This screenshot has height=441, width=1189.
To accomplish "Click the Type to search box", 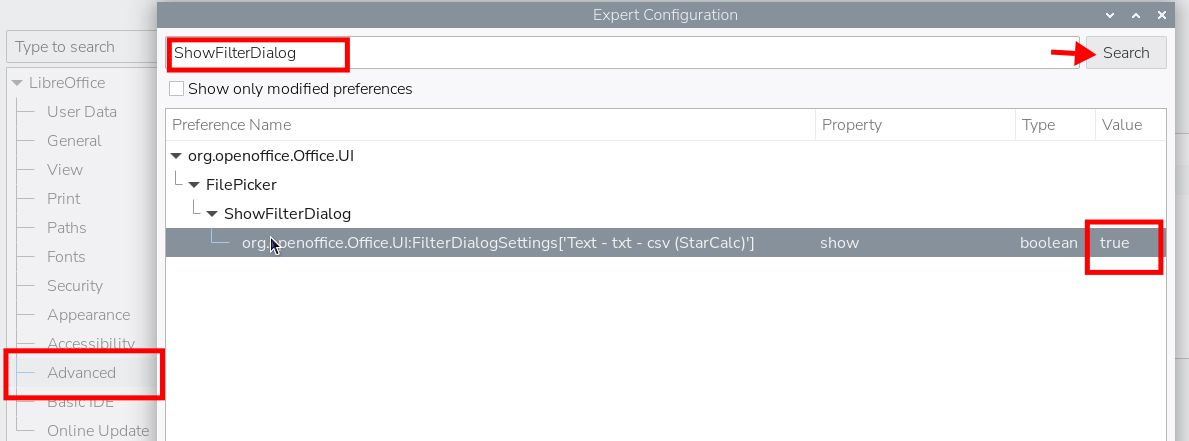I will (82, 47).
